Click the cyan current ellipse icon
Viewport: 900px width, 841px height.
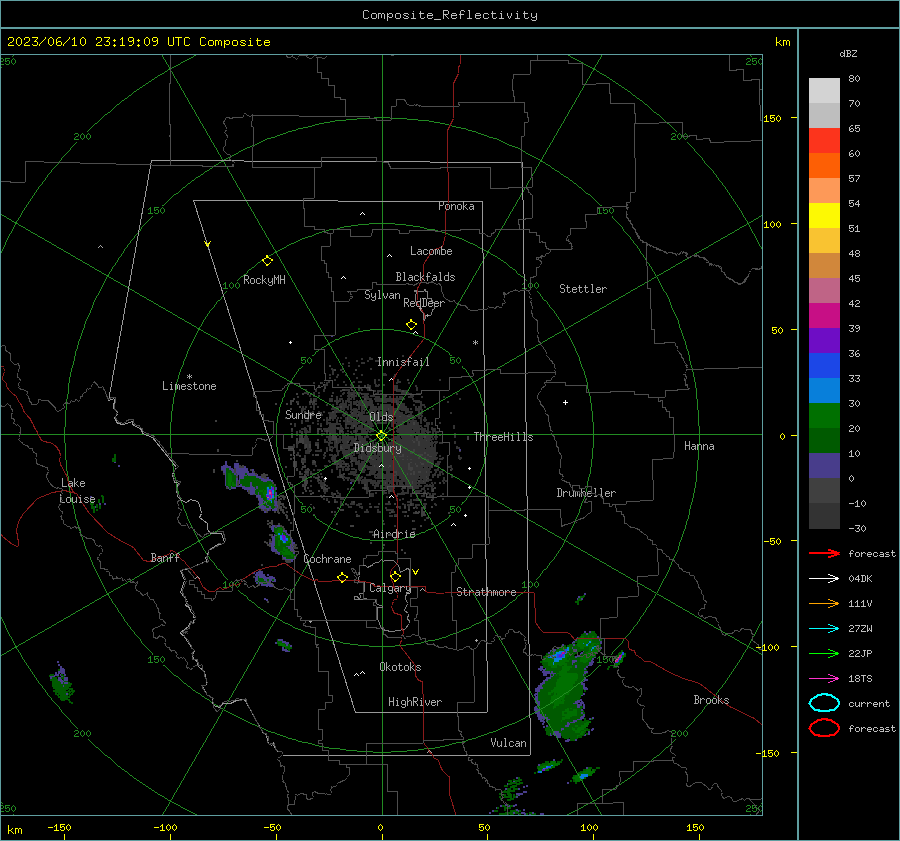(x=824, y=703)
